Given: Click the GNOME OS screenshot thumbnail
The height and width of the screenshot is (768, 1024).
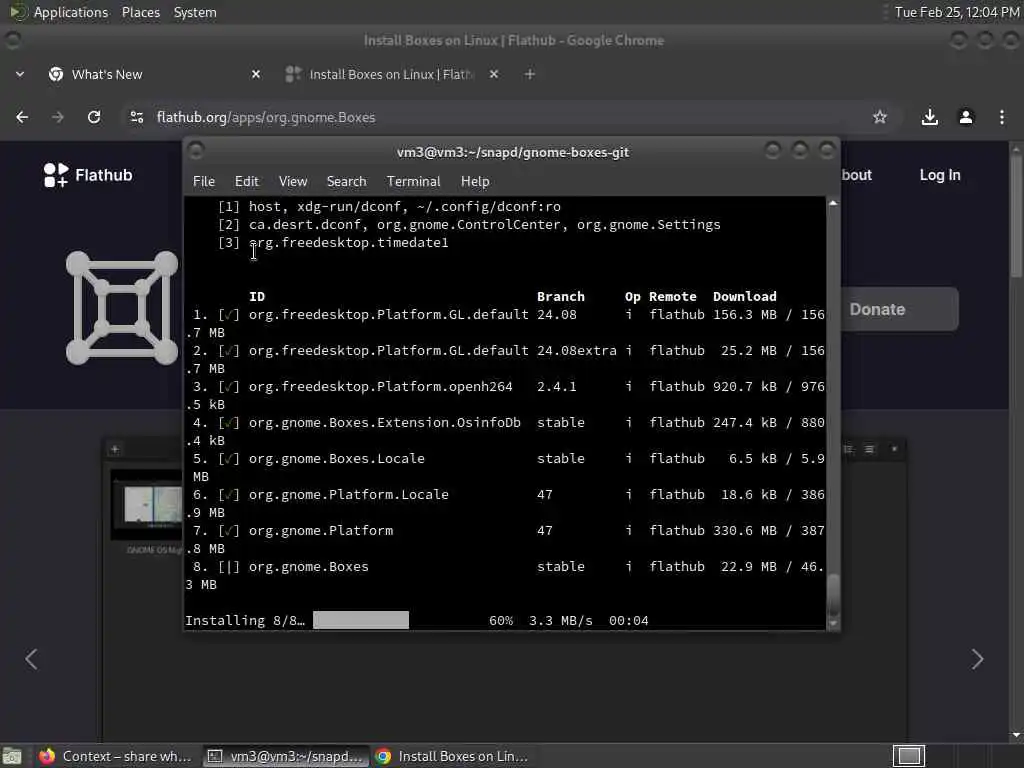Looking at the screenshot, I should 147,504.
